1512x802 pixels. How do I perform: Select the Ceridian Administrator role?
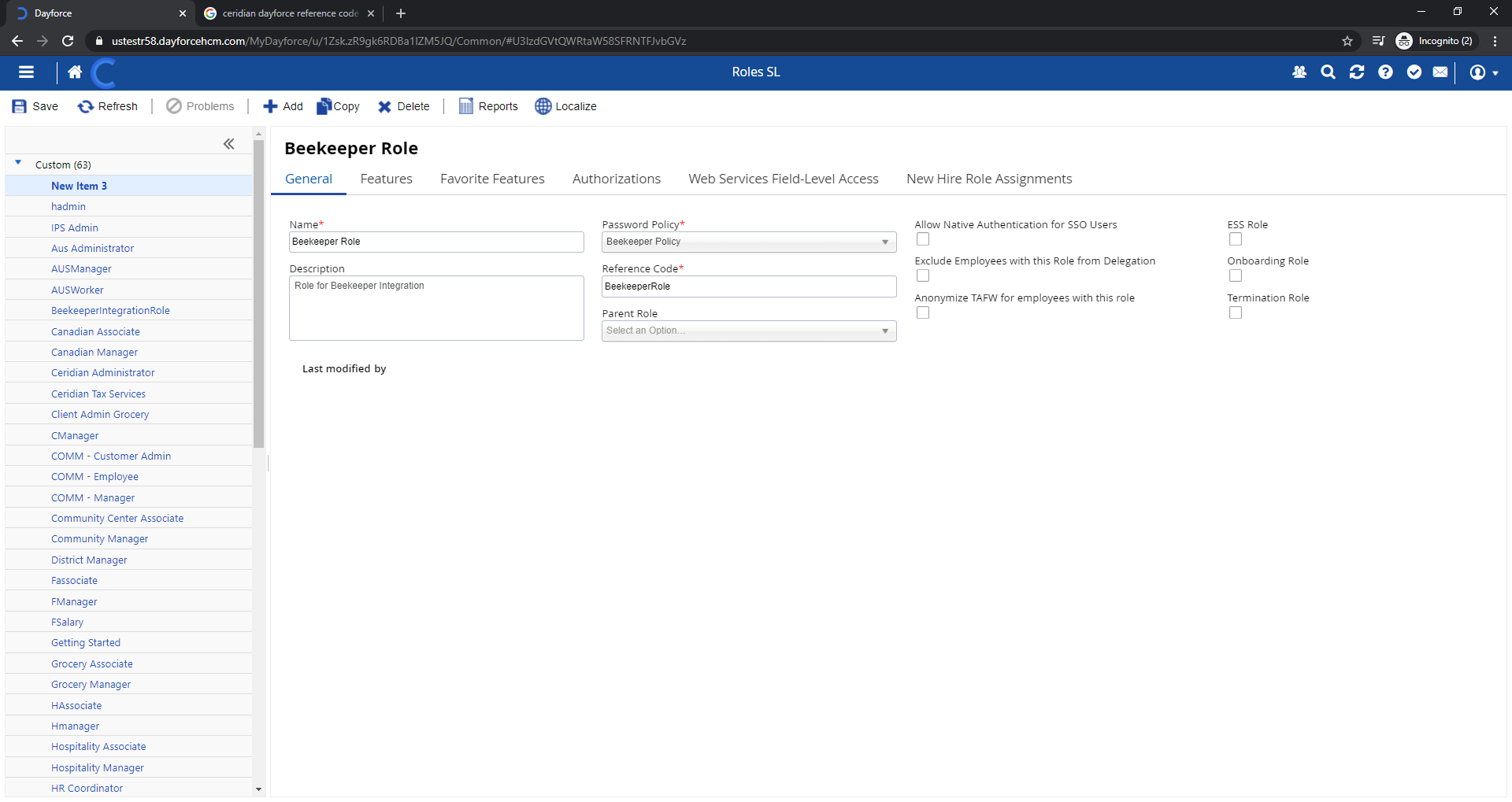click(x=103, y=373)
